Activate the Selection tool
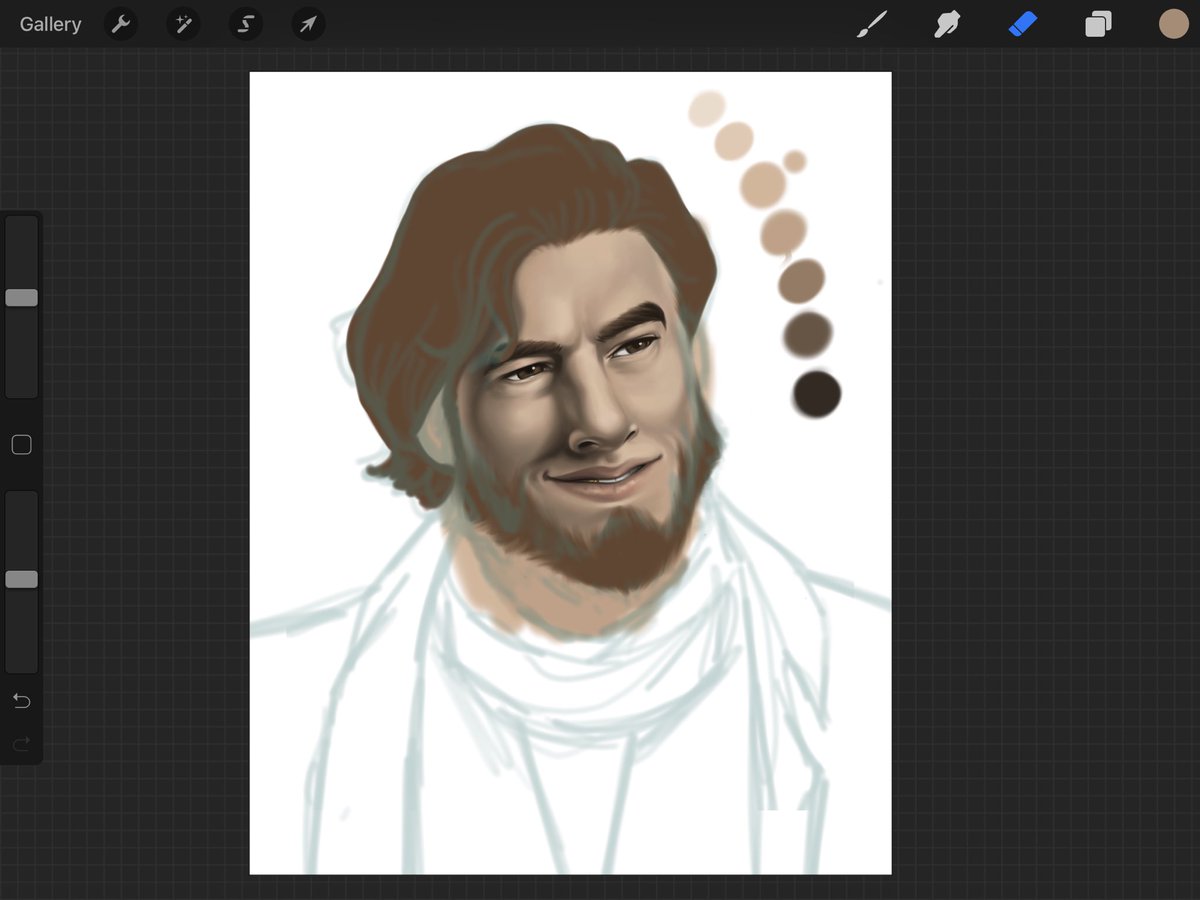 tap(246, 24)
